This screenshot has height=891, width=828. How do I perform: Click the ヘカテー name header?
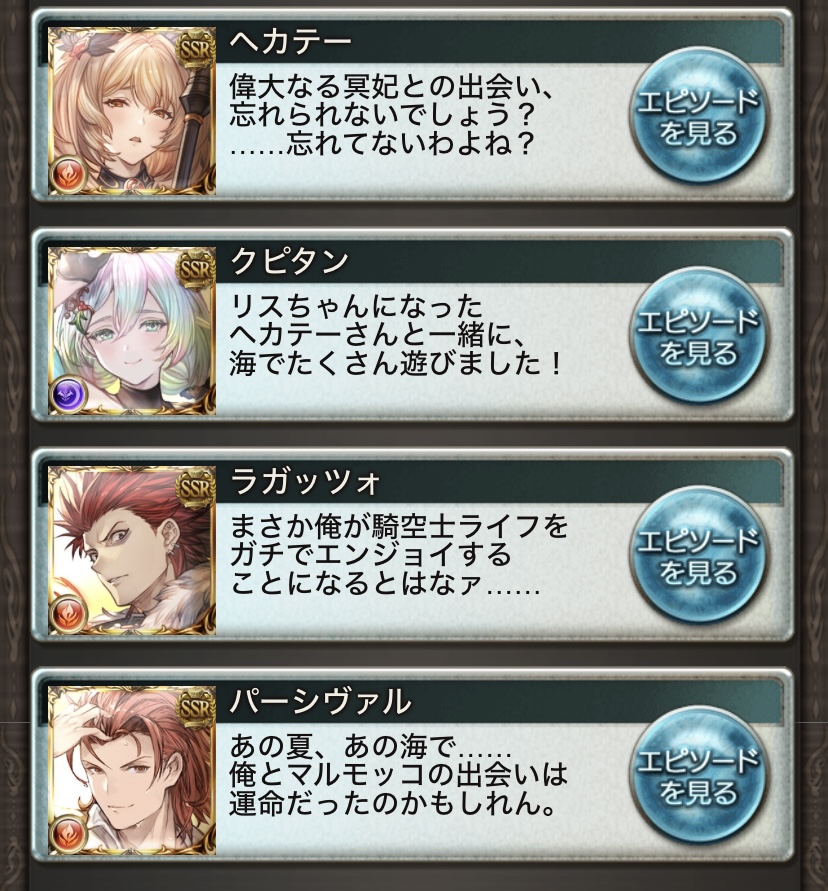pyautogui.click(x=291, y=42)
